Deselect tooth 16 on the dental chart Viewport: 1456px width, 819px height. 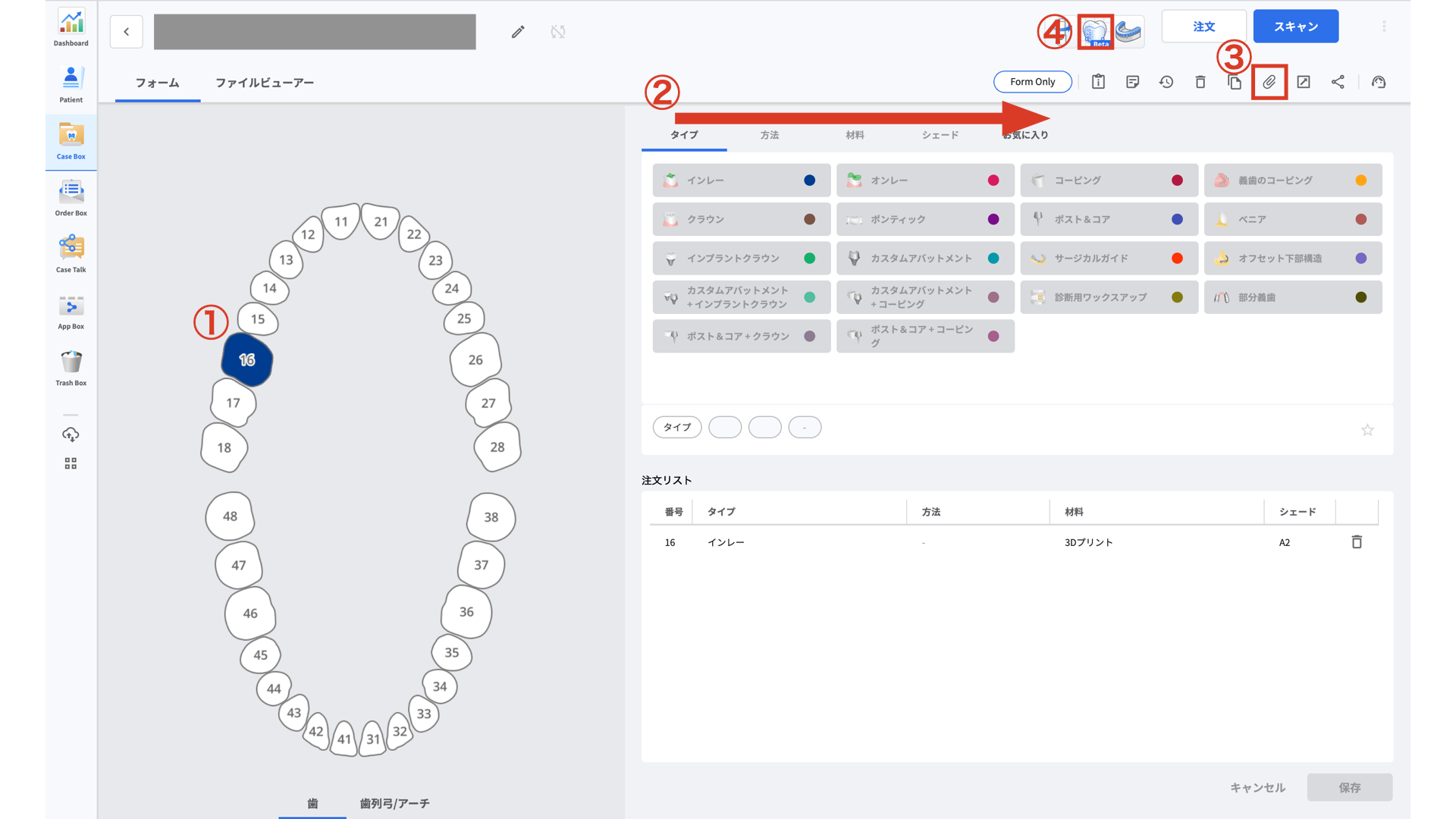(x=246, y=362)
